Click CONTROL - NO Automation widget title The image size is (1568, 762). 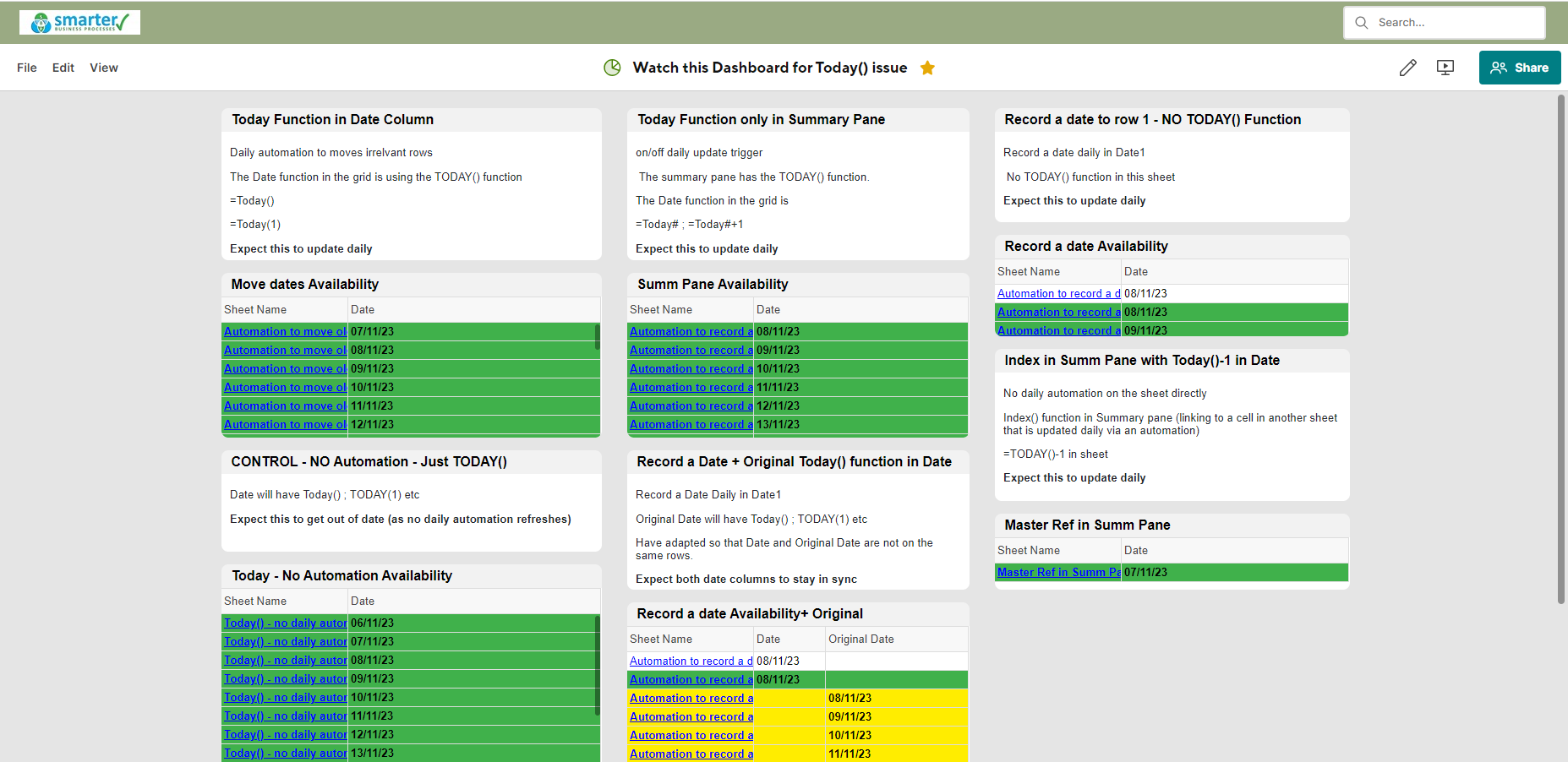[x=369, y=462]
